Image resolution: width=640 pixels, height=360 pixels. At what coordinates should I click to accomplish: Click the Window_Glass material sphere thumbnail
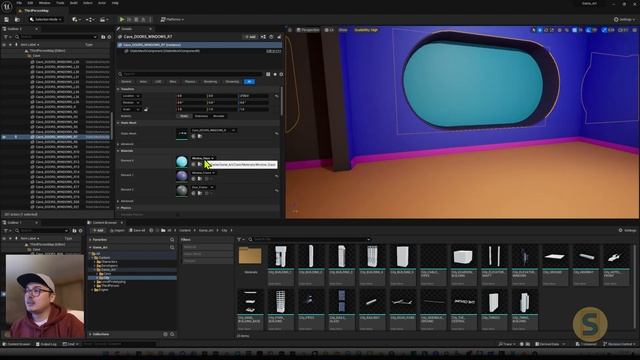coord(182,161)
